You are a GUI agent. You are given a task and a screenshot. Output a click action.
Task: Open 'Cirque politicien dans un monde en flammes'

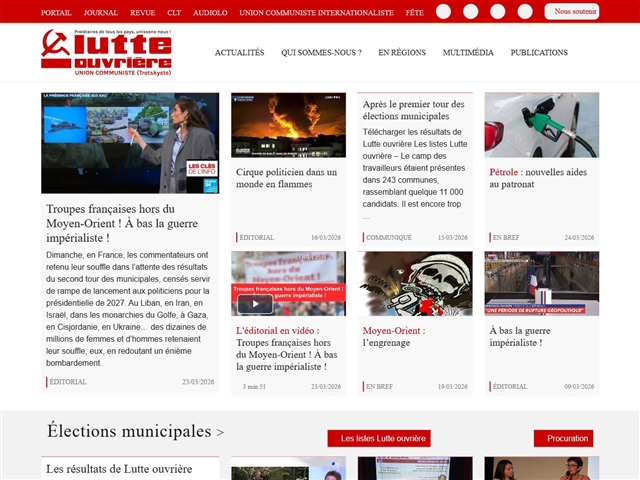pos(287,178)
